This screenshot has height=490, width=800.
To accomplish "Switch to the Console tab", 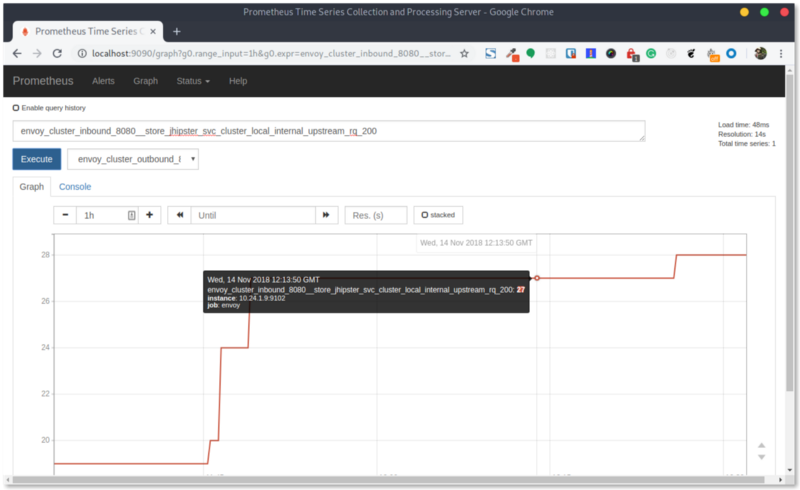I will [x=75, y=187].
